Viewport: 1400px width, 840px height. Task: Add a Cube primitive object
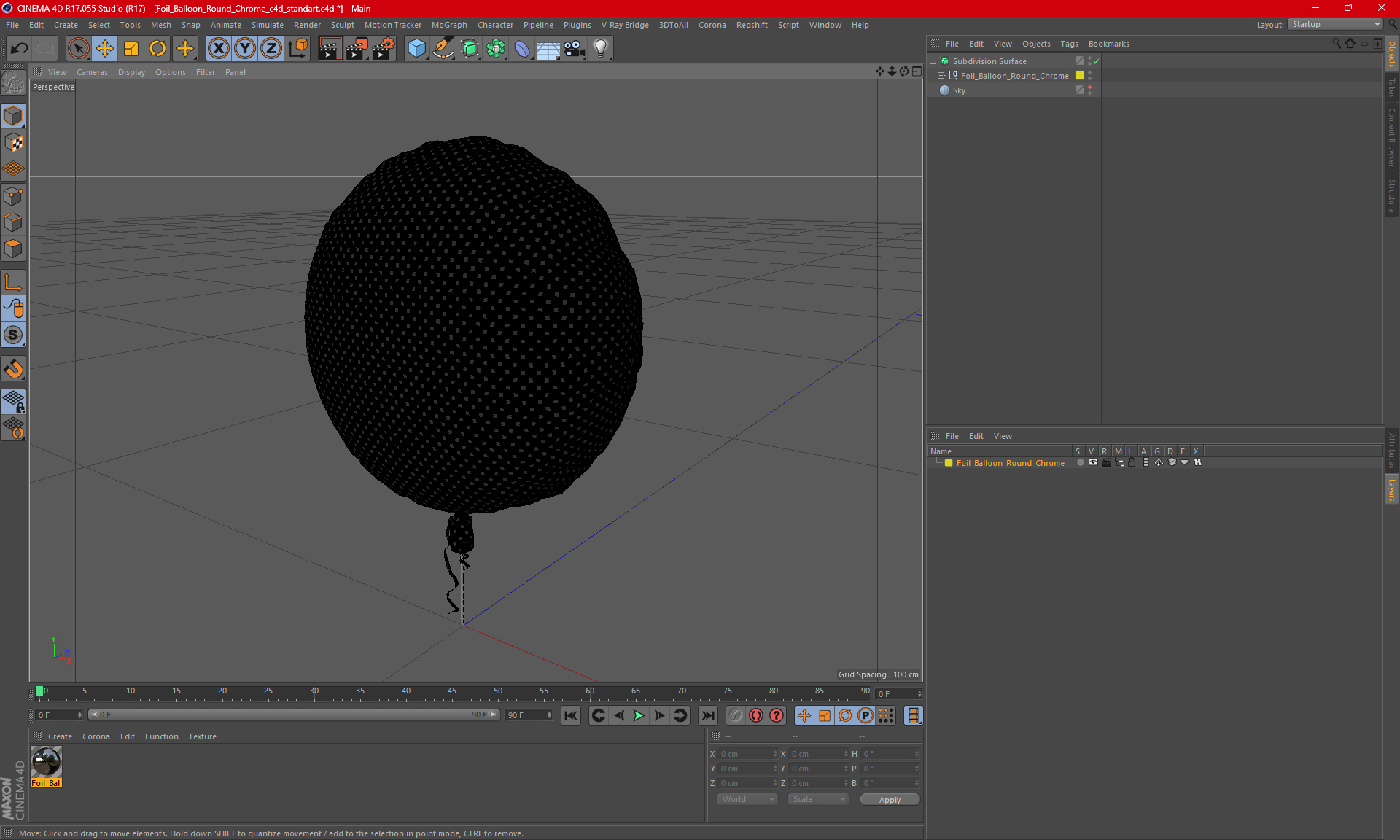pos(416,49)
